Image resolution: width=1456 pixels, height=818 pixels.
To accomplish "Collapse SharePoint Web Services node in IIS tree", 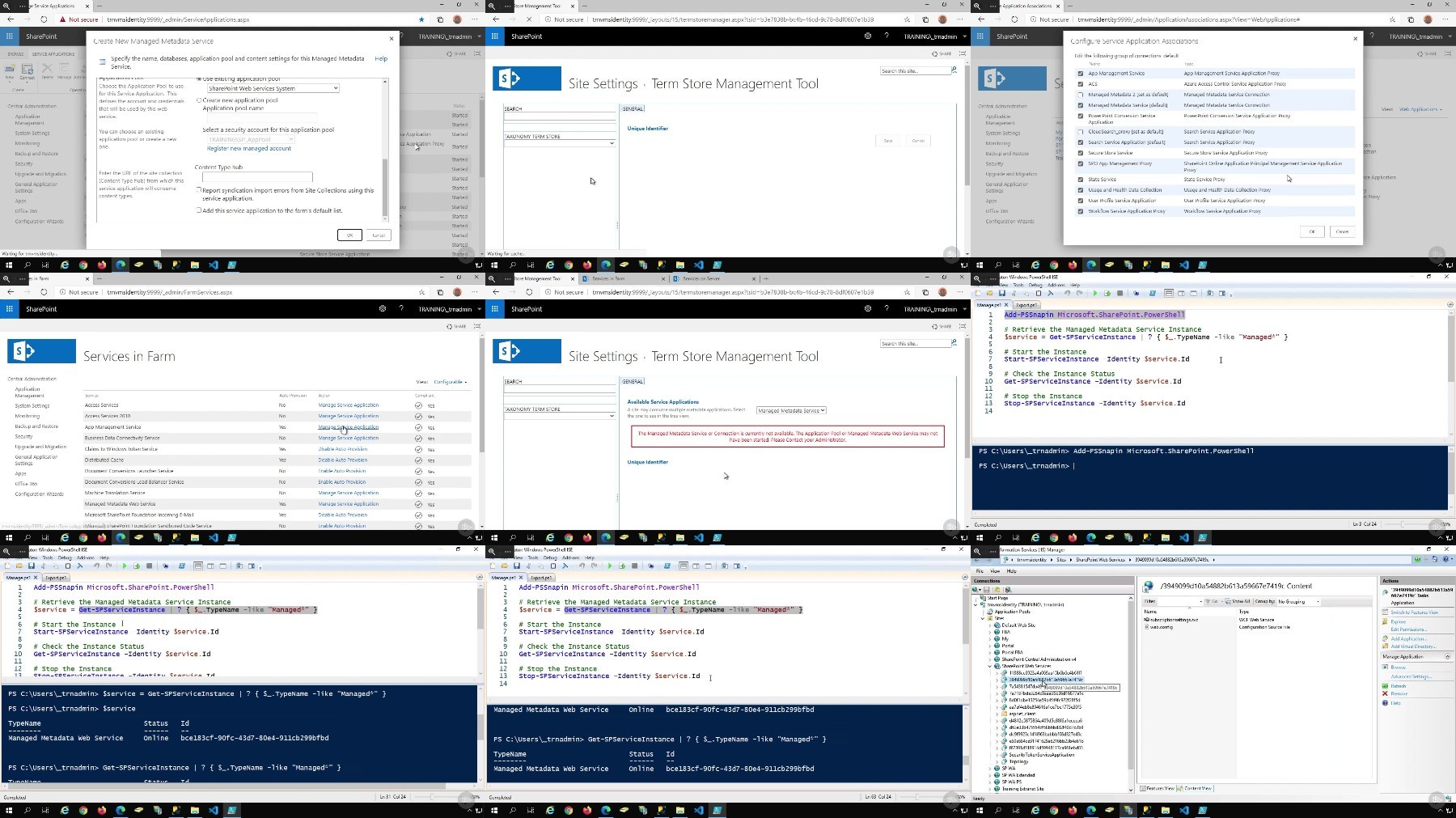I will 990,666.
